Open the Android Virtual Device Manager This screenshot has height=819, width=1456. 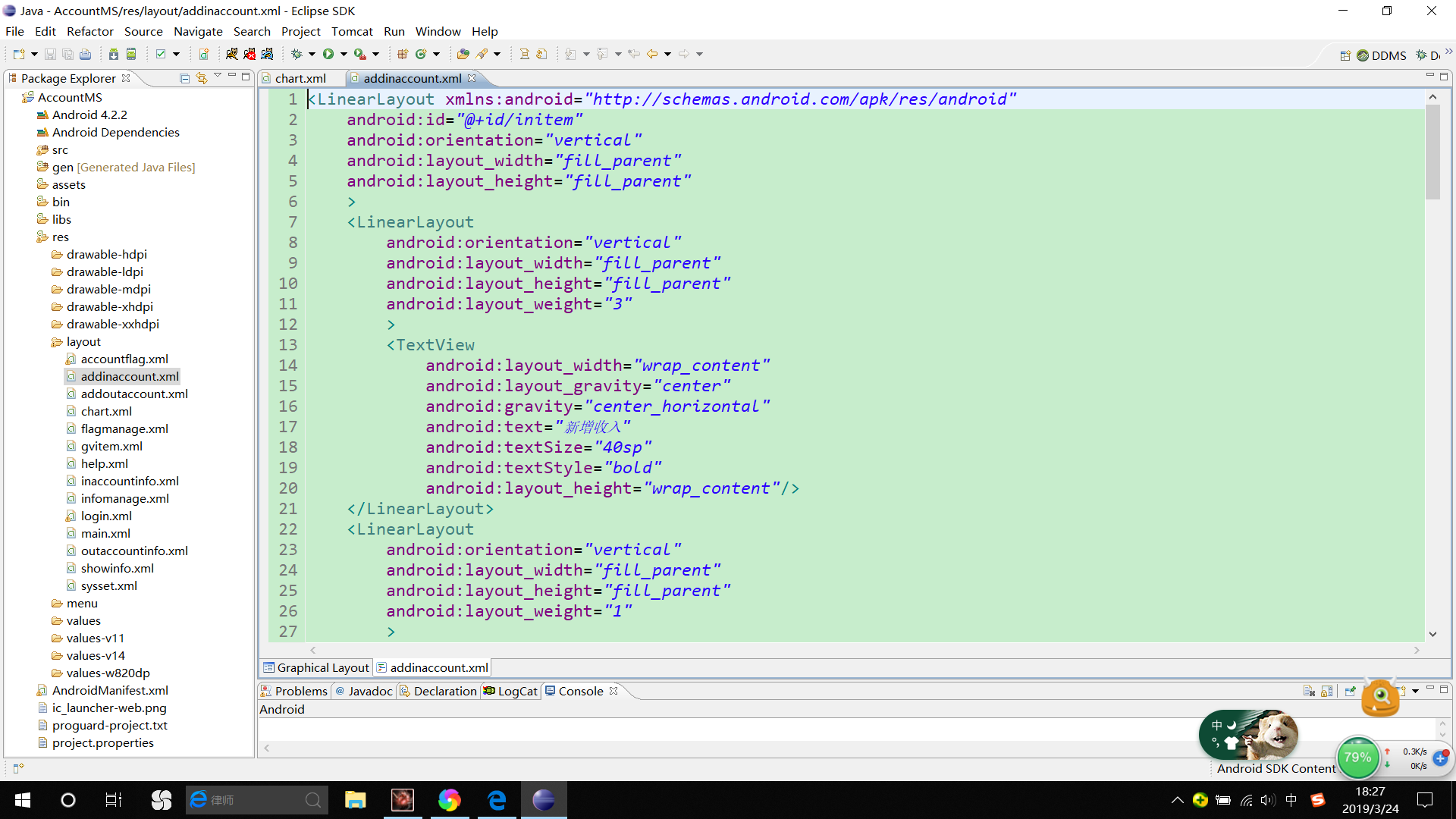[130, 53]
